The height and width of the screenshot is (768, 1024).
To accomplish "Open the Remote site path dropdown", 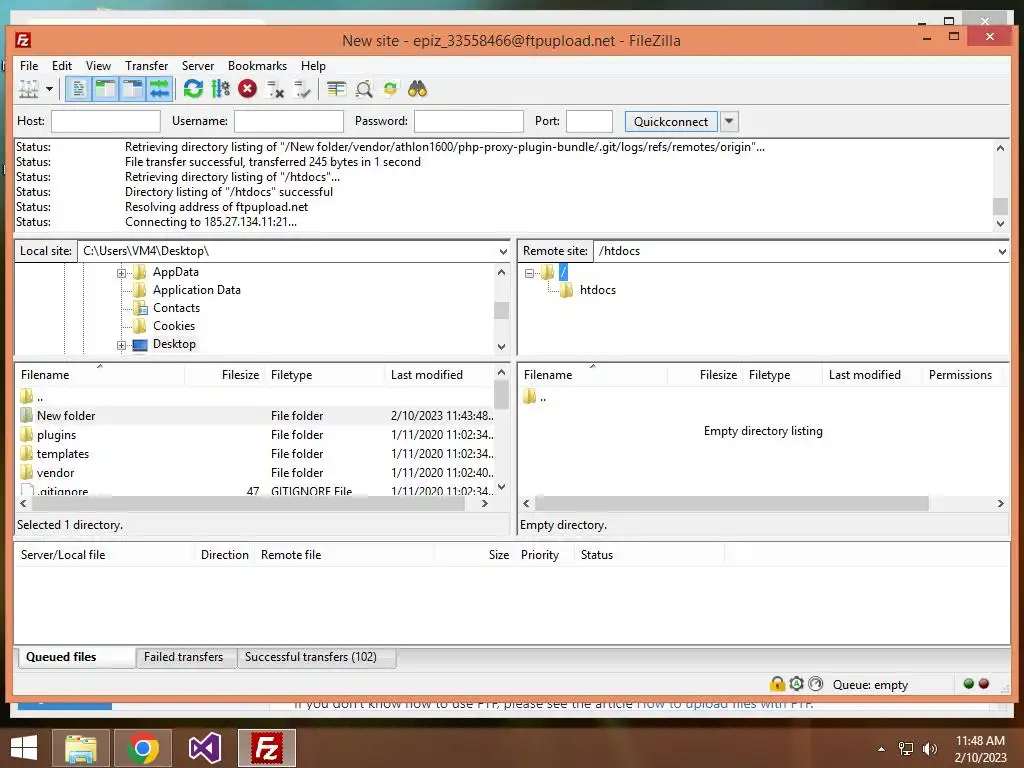I will (1002, 251).
